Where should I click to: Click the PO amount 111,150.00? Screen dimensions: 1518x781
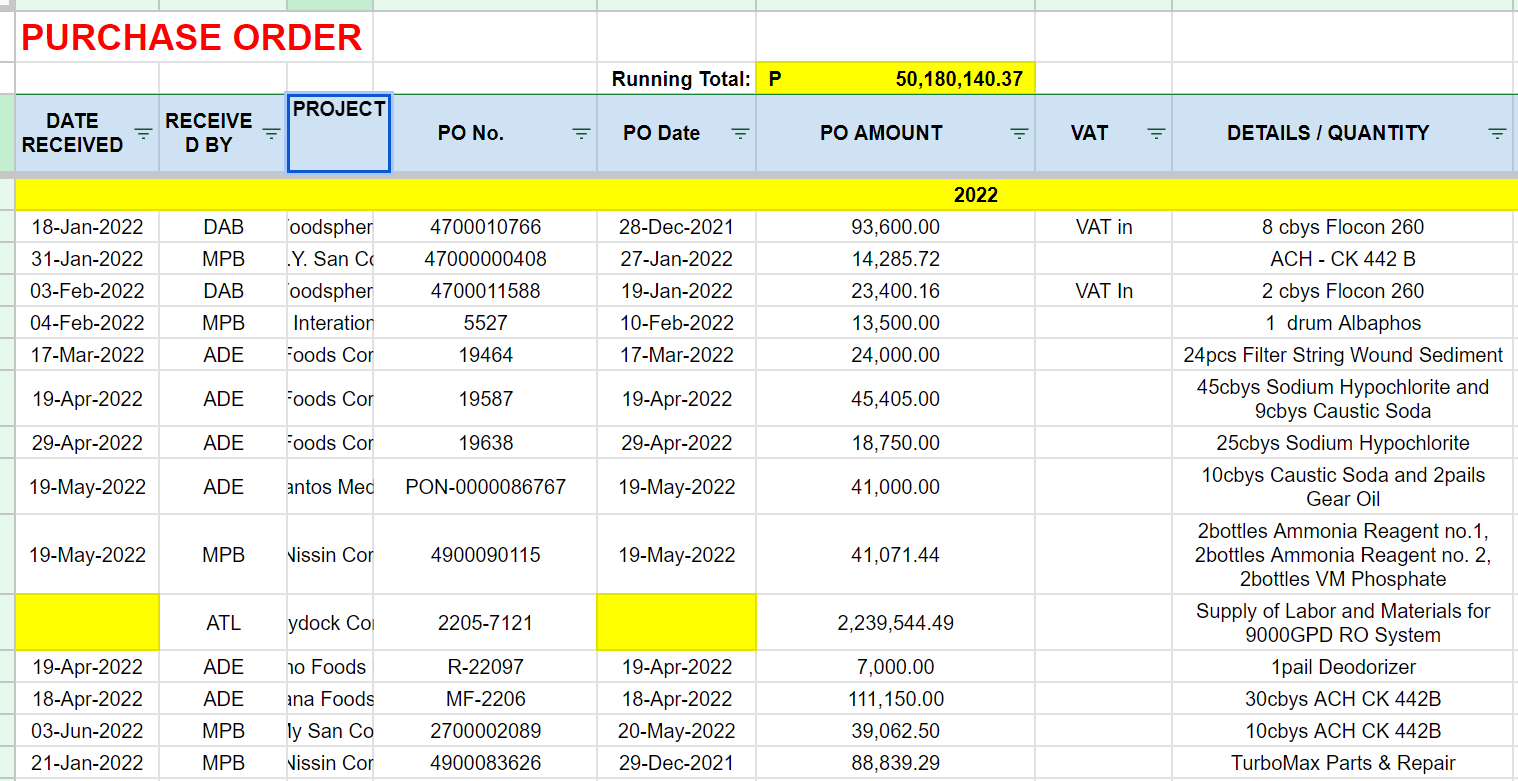coord(896,699)
